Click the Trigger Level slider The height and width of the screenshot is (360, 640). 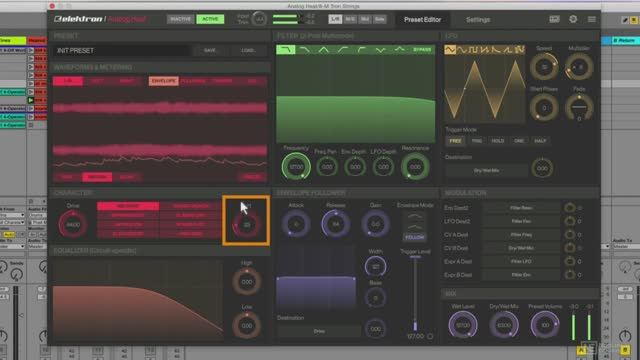click(415, 293)
